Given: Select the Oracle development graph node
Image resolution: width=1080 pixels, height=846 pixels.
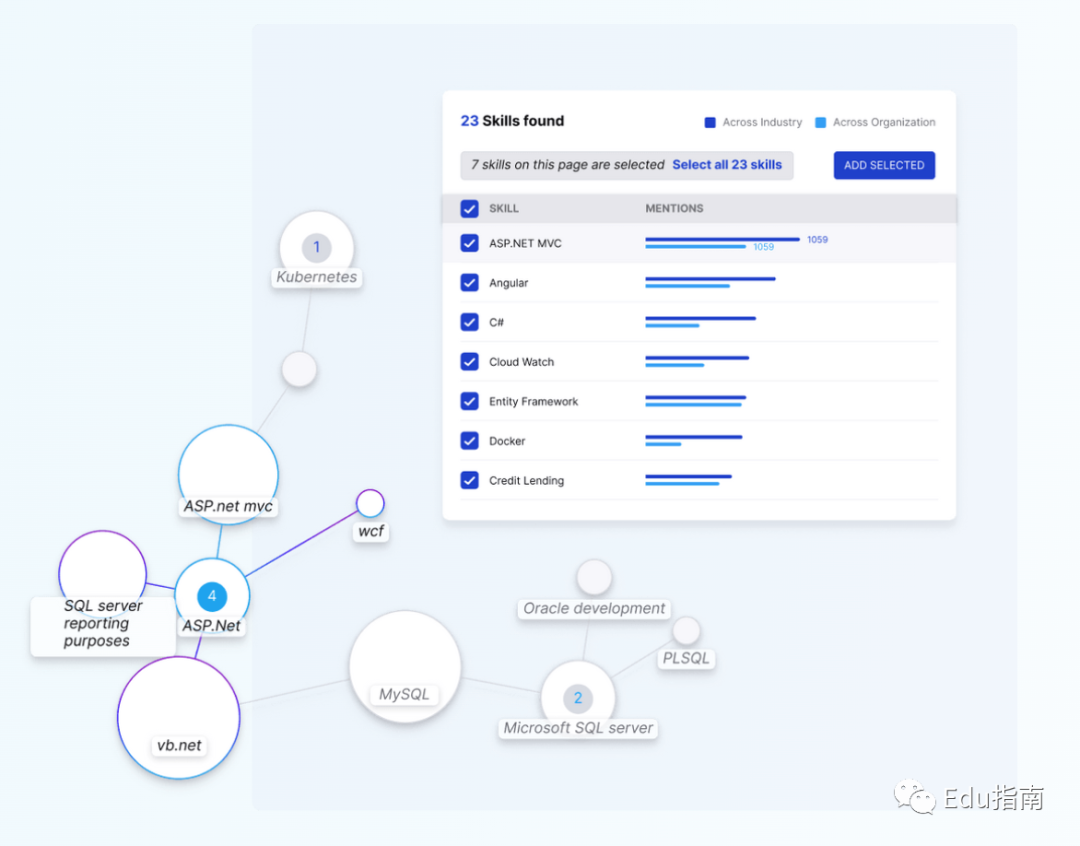Looking at the screenshot, I should [594, 577].
